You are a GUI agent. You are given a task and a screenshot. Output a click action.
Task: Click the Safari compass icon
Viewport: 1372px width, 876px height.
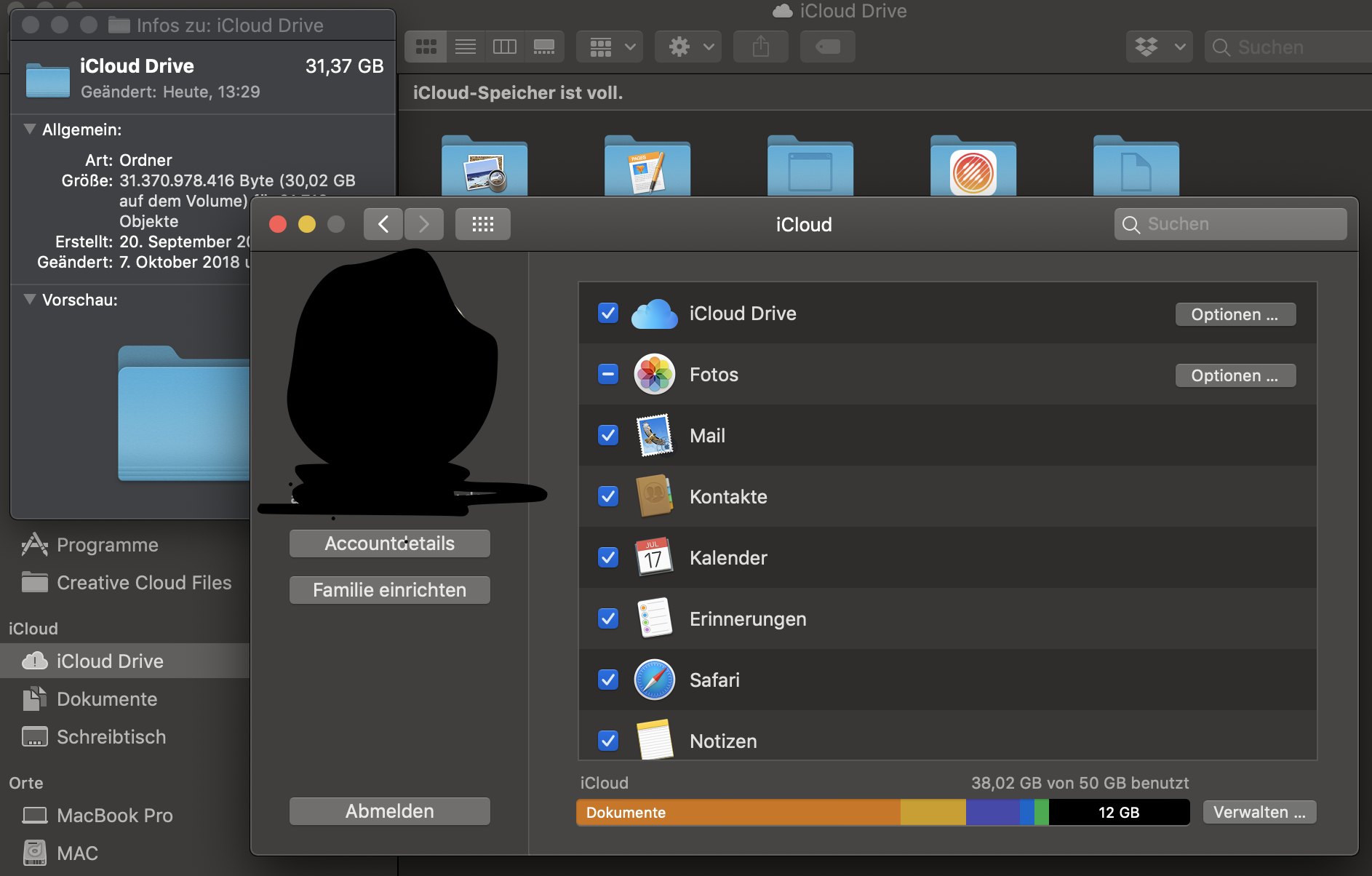point(655,680)
